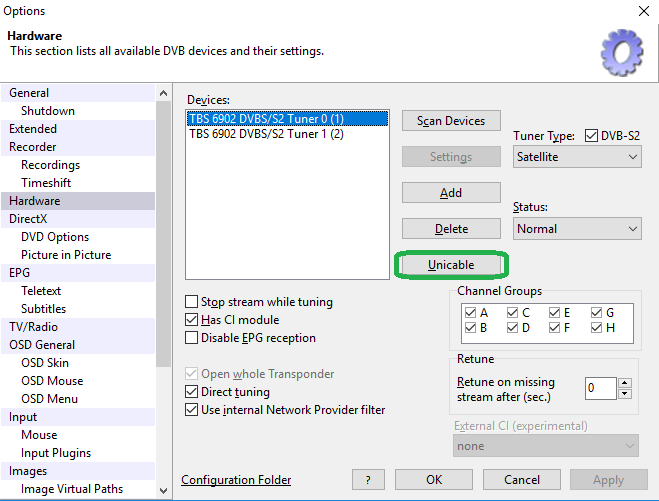Image resolution: width=659 pixels, height=501 pixels.
Task: Click the retune seconds input field
Action: click(x=600, y=388)
